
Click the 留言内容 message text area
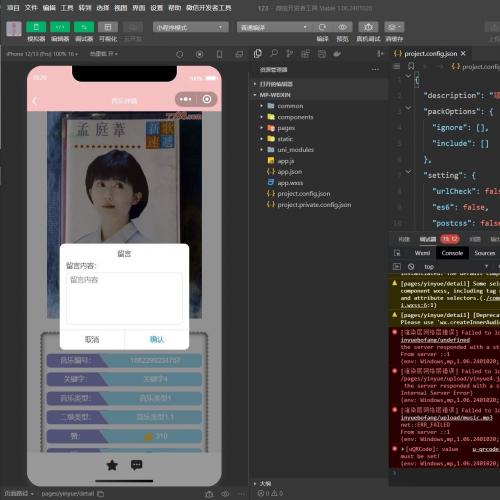pos(124,298)
